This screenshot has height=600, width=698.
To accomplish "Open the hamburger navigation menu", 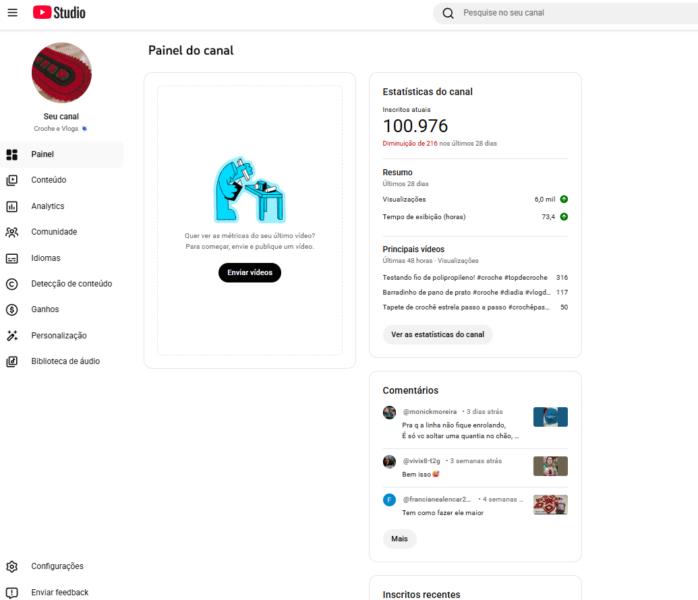I will [12, 12].
